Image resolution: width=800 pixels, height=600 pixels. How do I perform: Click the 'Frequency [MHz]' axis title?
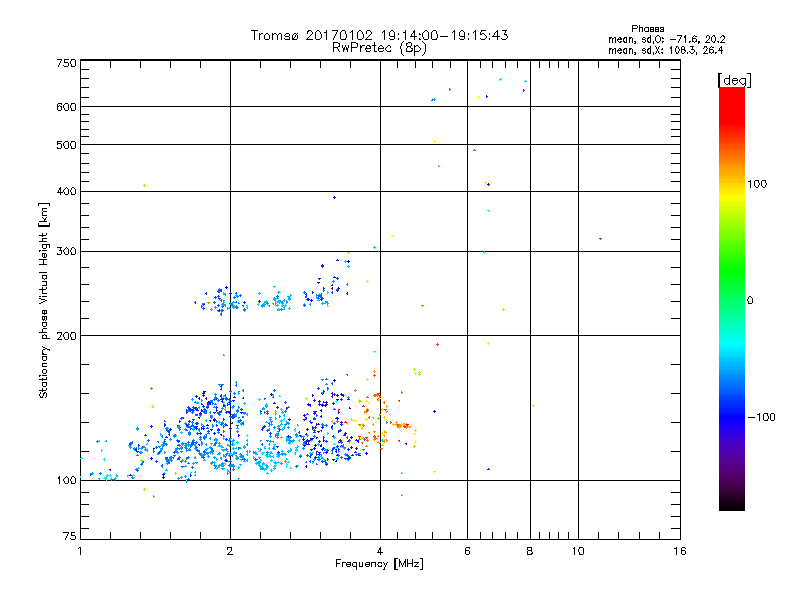coord(379,564)
